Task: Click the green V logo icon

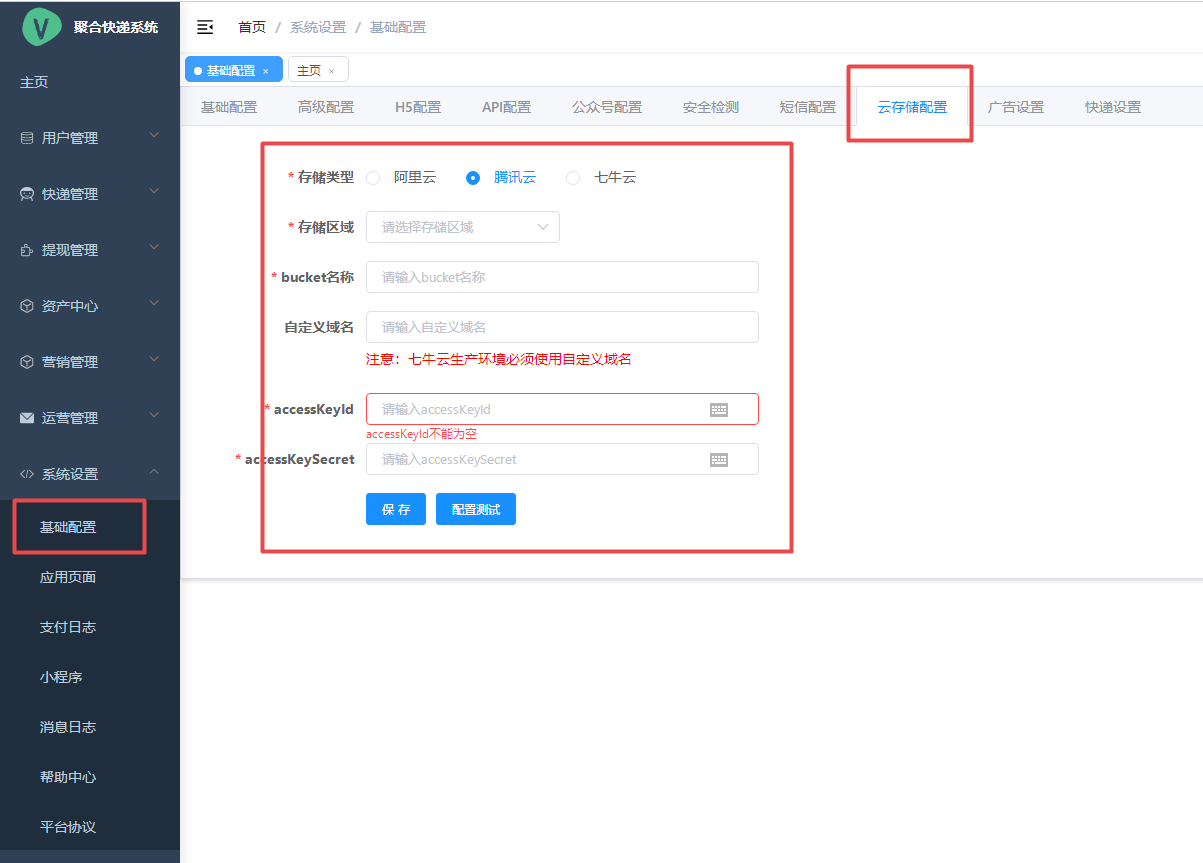Action: [x=41, y=27]
